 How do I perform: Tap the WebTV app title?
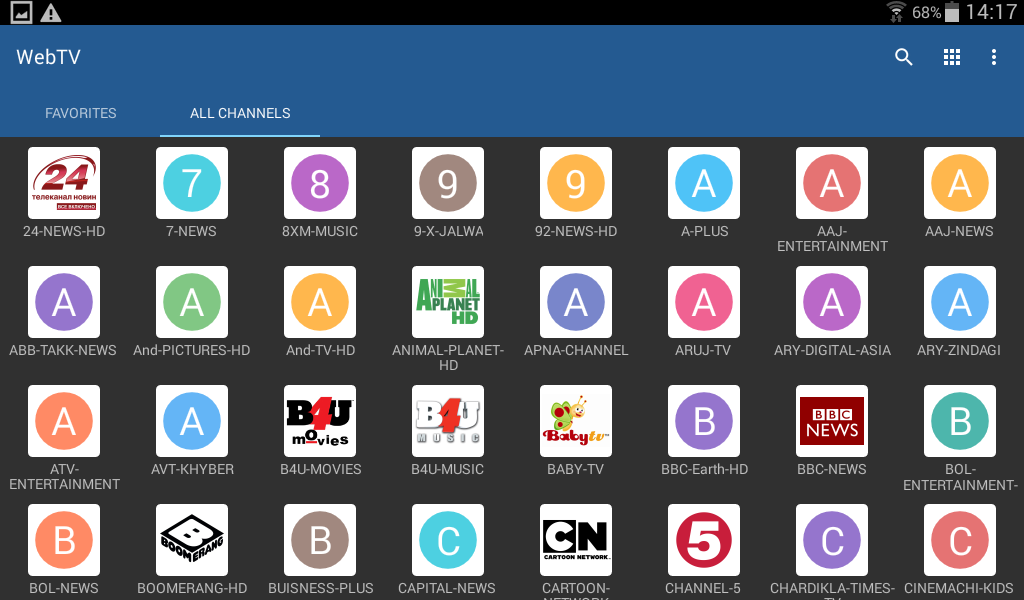point(48,57)
